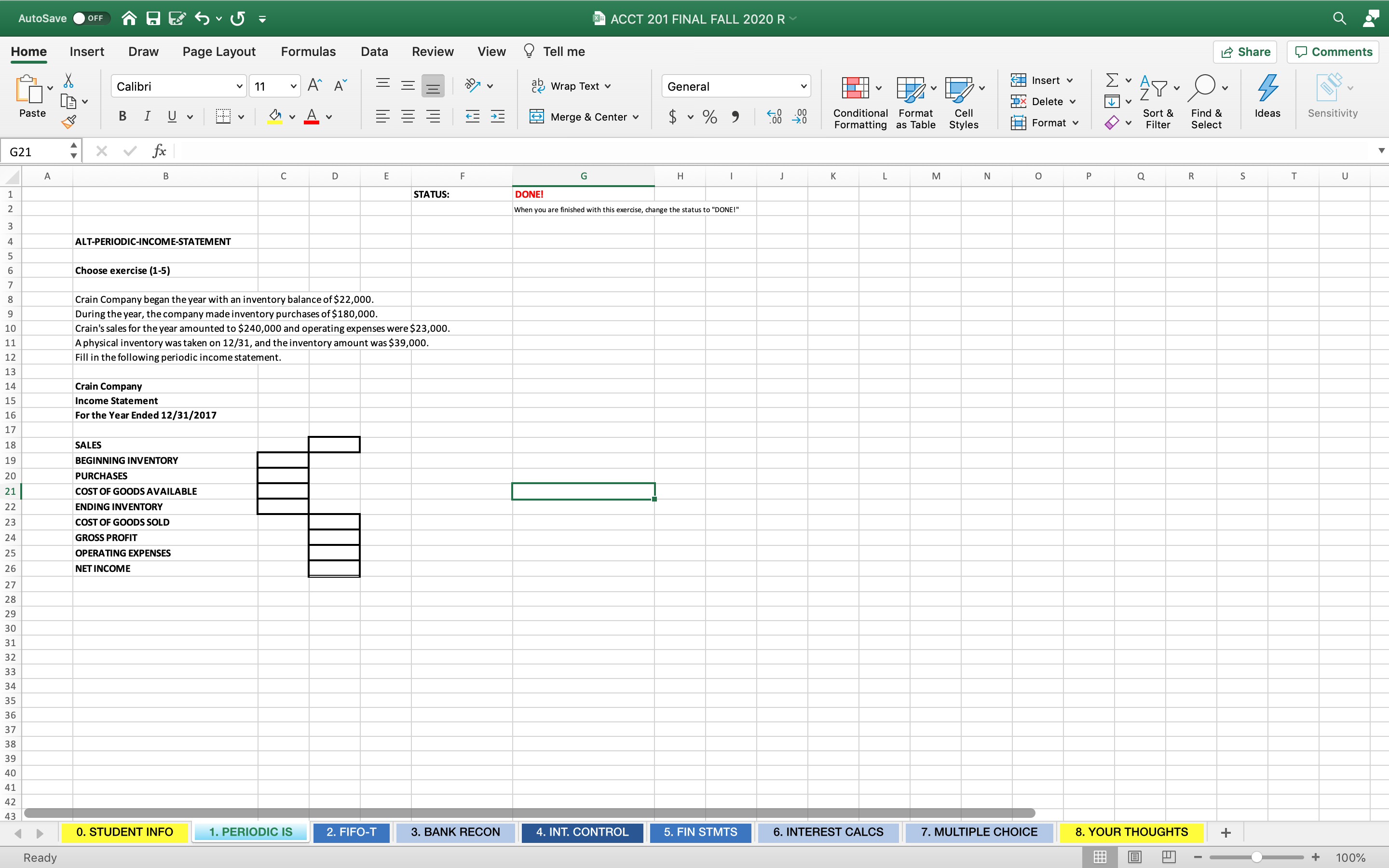This screenshot has width=1389, height=868.
Task: Apply bold formatting to selection
Action: tap(122, 117)
